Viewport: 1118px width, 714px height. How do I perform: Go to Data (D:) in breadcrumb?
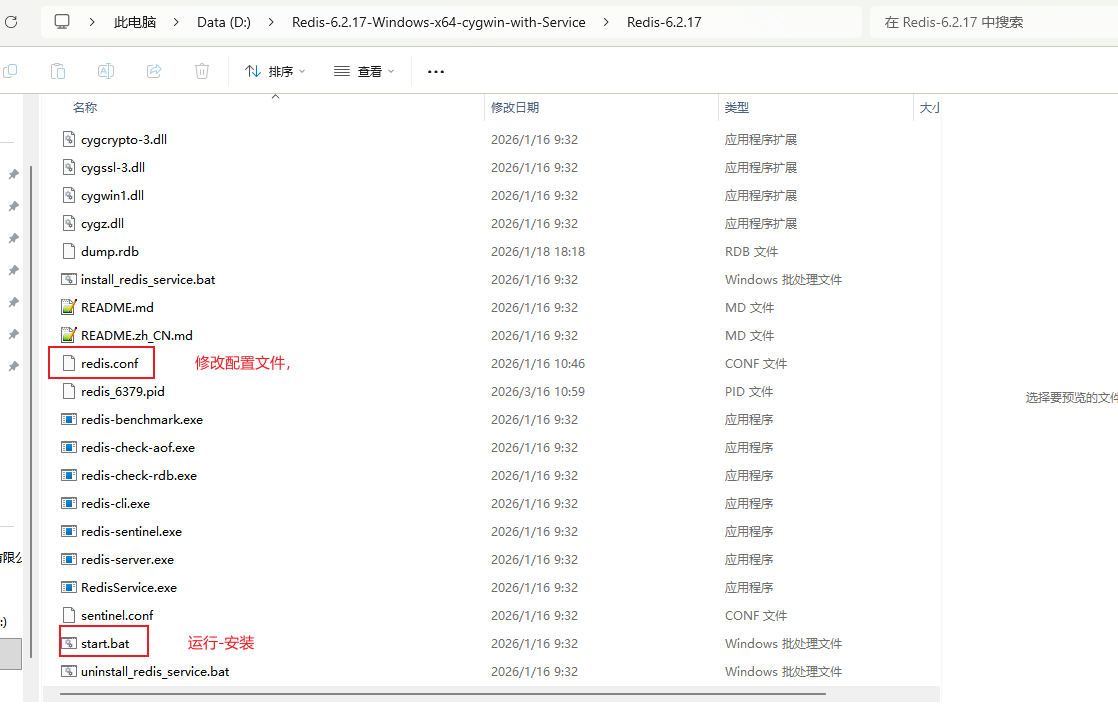(x=224, y=22)
